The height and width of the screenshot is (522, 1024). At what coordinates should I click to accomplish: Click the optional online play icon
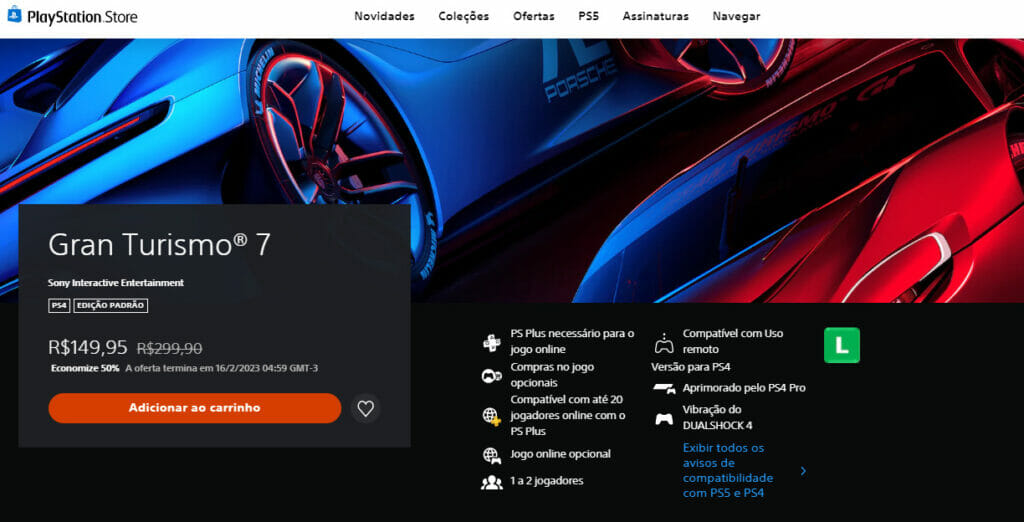(x=491, y=455)
